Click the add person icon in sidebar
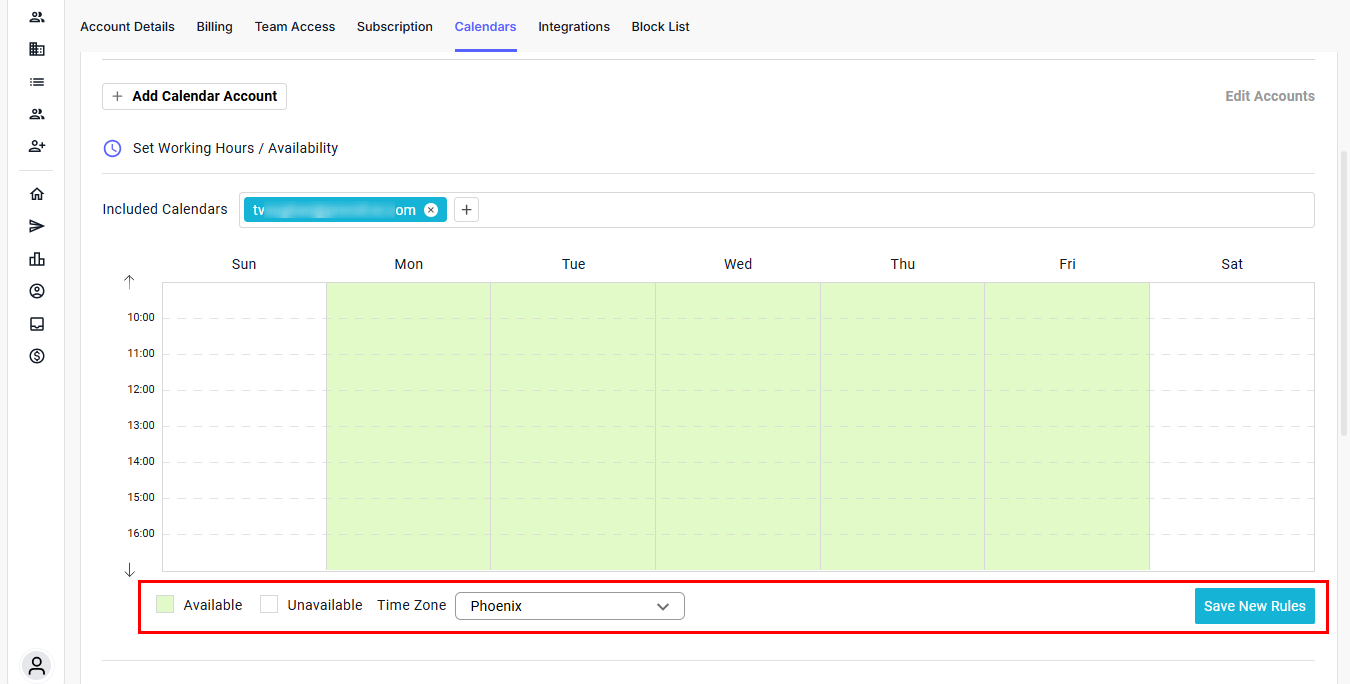The height and width of the screenshot is (684, 1350). [x=37, y=146]
